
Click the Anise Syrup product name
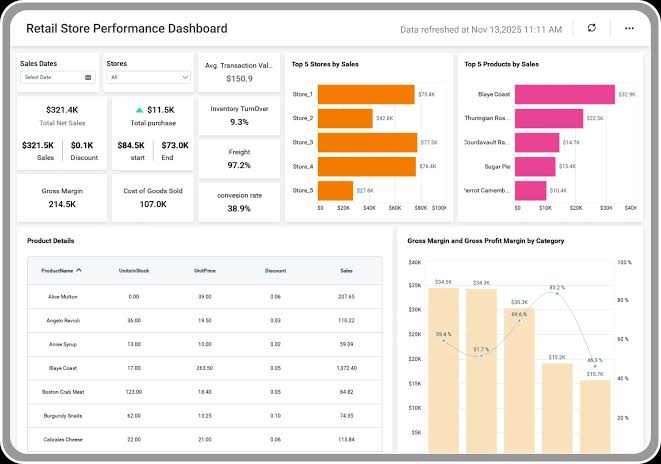click(x=63, y=344)
